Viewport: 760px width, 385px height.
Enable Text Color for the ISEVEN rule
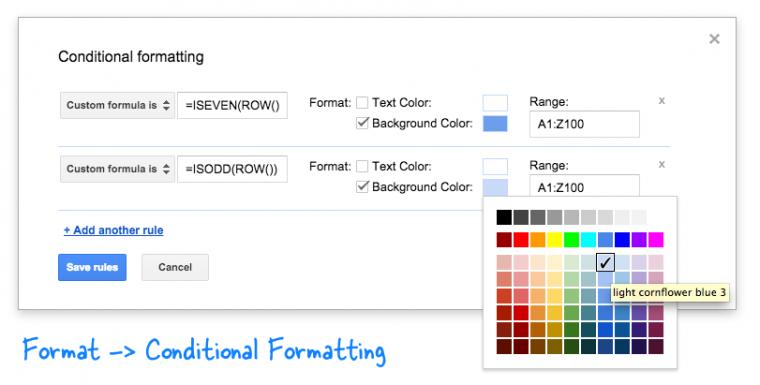coord(362,103)
